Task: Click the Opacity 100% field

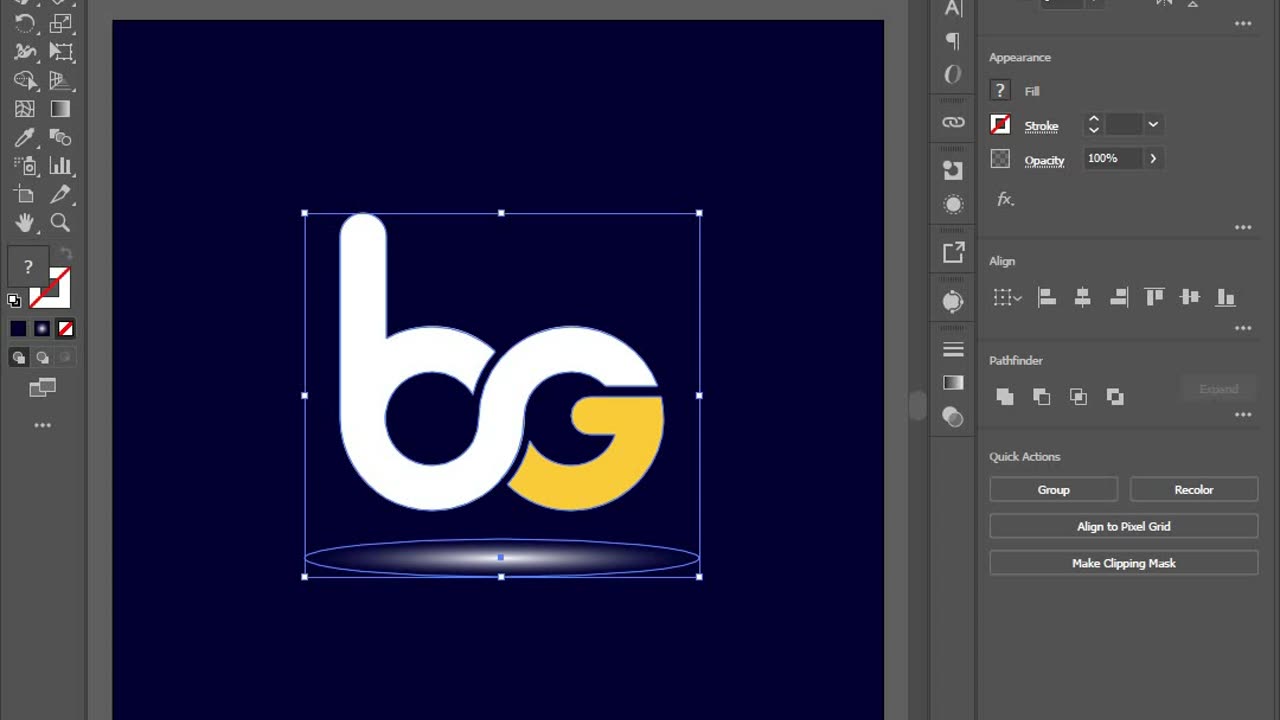Action: pyautogui.click(x=1113, y=158)
